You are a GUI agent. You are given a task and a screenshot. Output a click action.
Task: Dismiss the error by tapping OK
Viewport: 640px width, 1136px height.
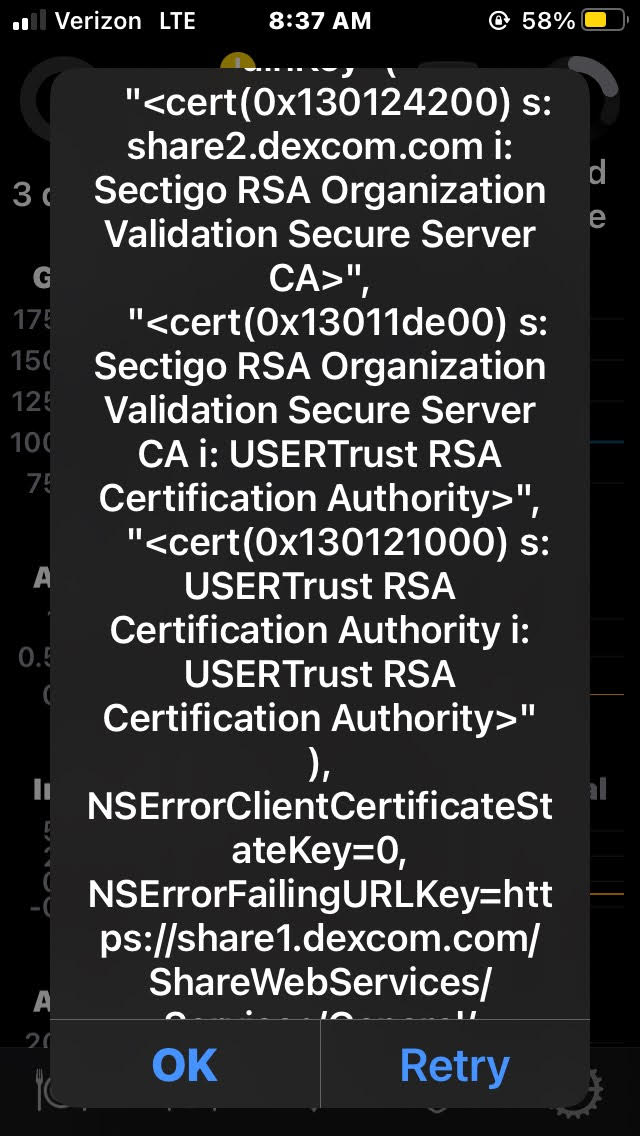[183, 1065]
